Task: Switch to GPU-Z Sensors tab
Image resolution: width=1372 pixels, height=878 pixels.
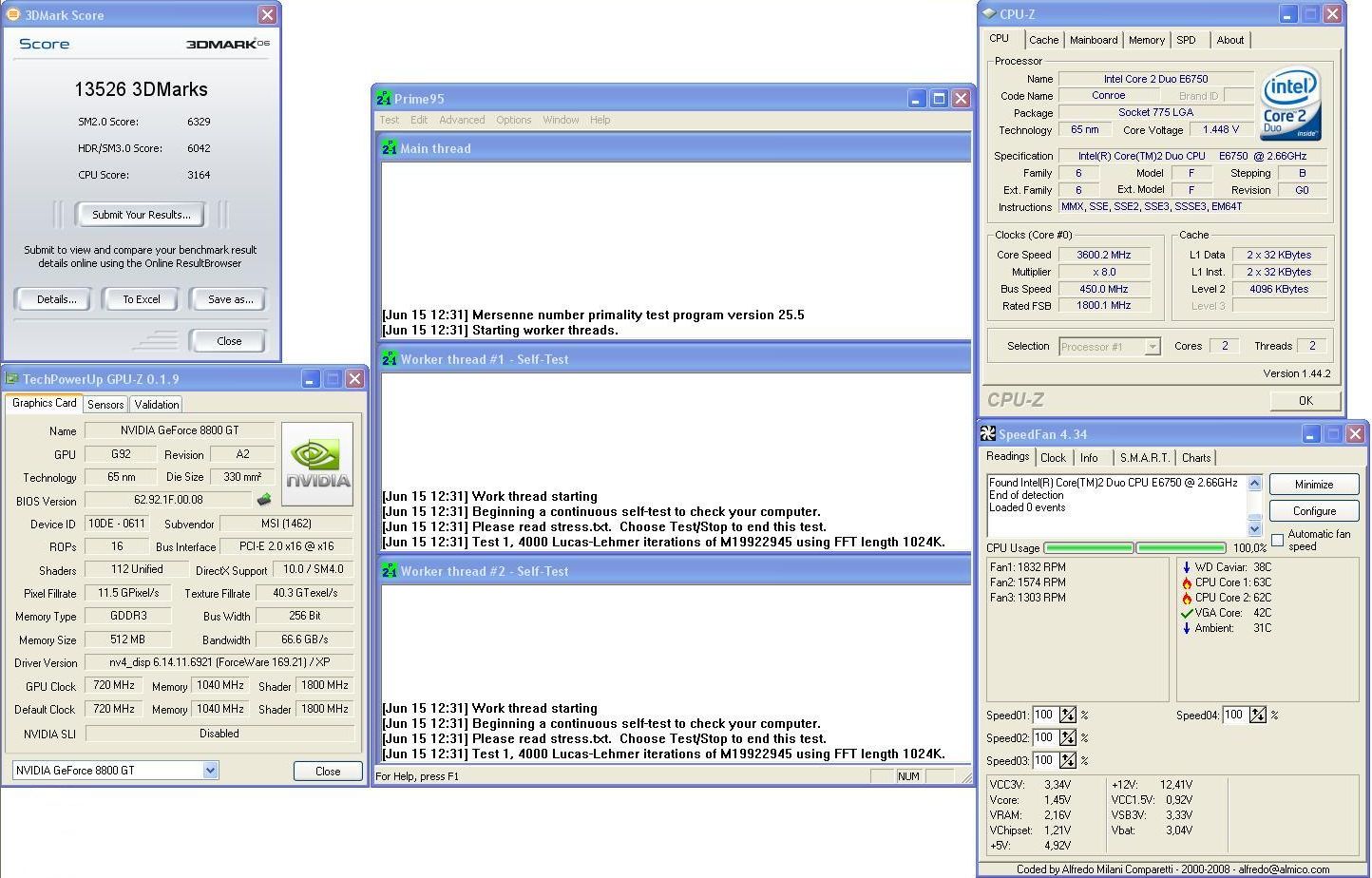Action: (105, 404)
